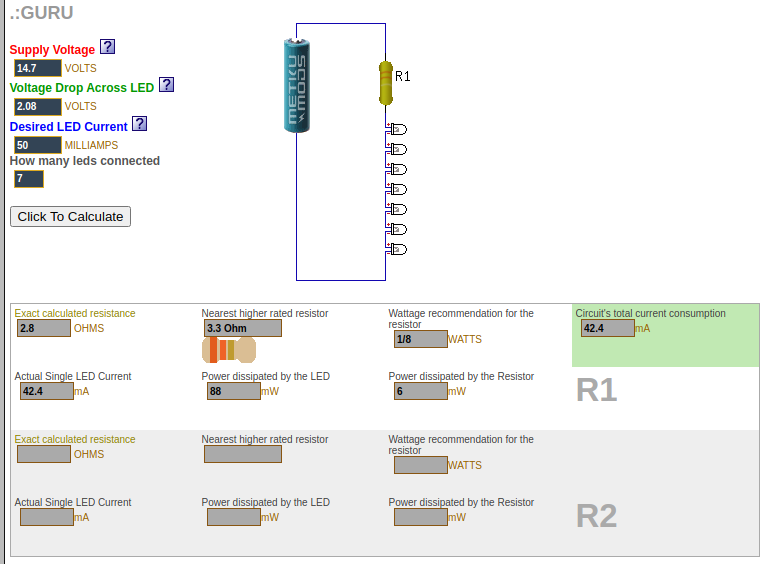Click the R1 resistor in the circuit diagram
The image size is (763, 564).
(x=386, y=83)
